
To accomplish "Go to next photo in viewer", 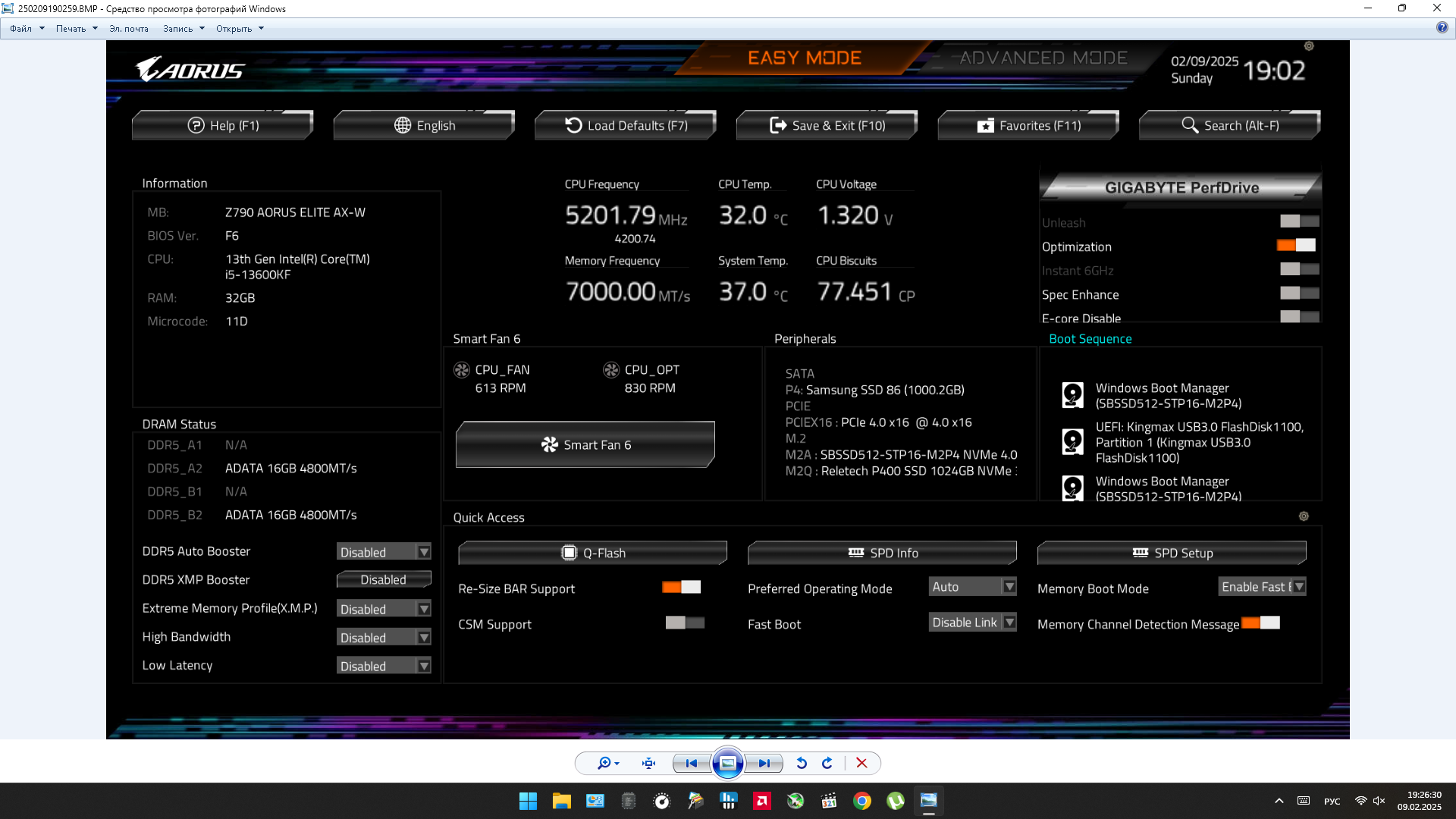I will pos(764,763).
